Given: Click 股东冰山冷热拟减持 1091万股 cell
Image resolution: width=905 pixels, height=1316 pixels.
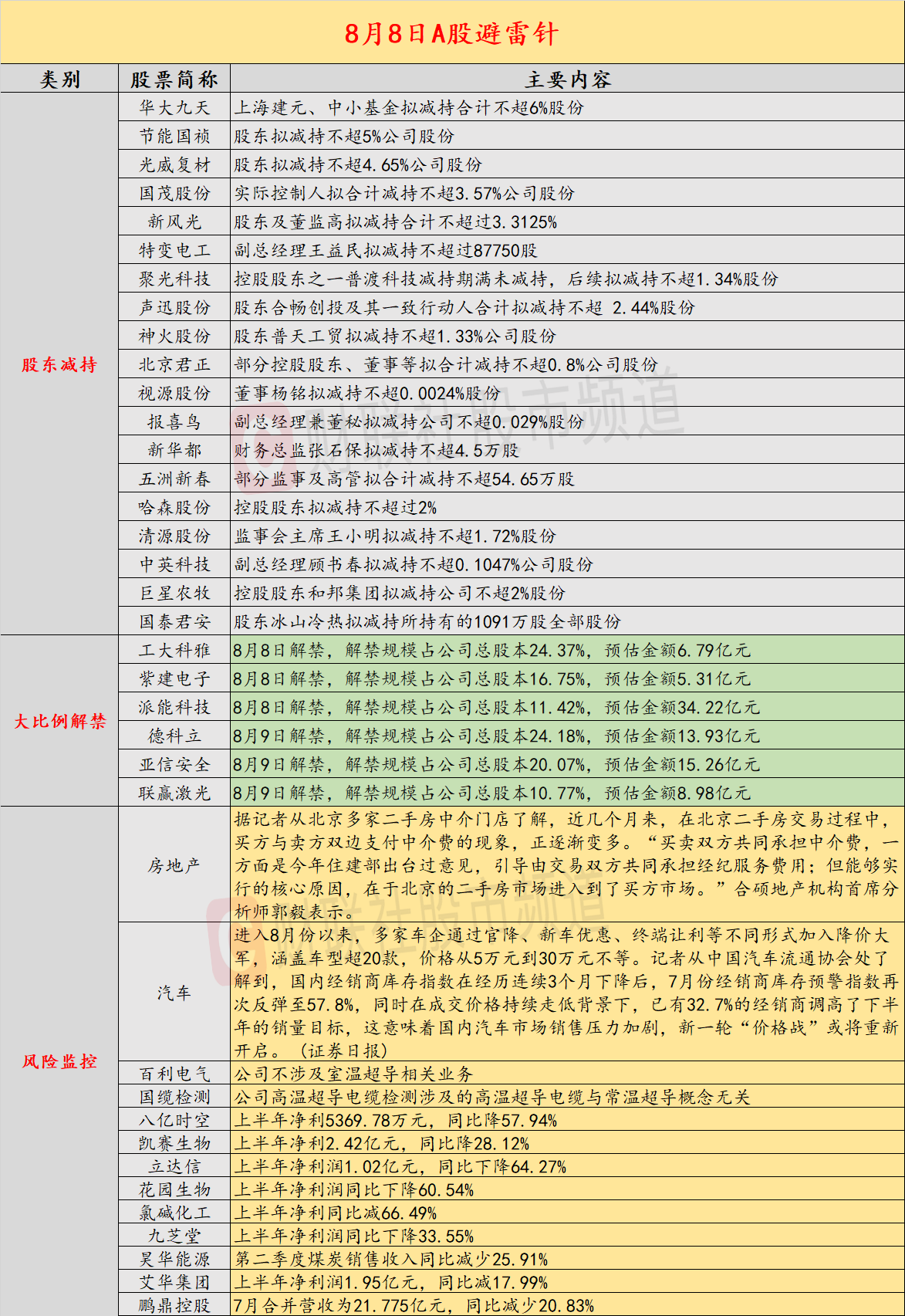Looking at the screenshot, I should [x=567, y=621].
